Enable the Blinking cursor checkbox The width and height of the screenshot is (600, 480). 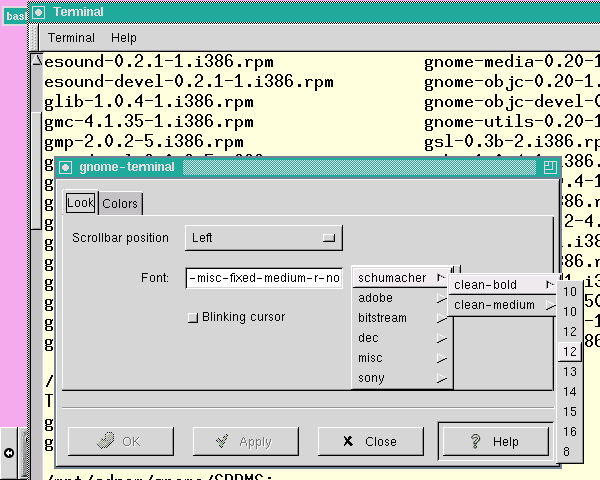(193, 318)
